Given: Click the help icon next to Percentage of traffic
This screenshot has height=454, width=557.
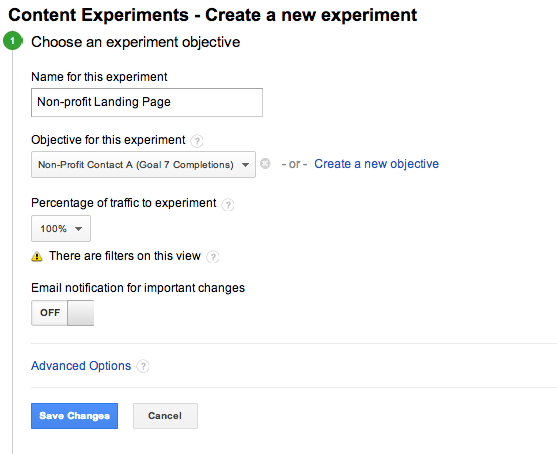Looking at the screenshot, I should click(228, 205).
